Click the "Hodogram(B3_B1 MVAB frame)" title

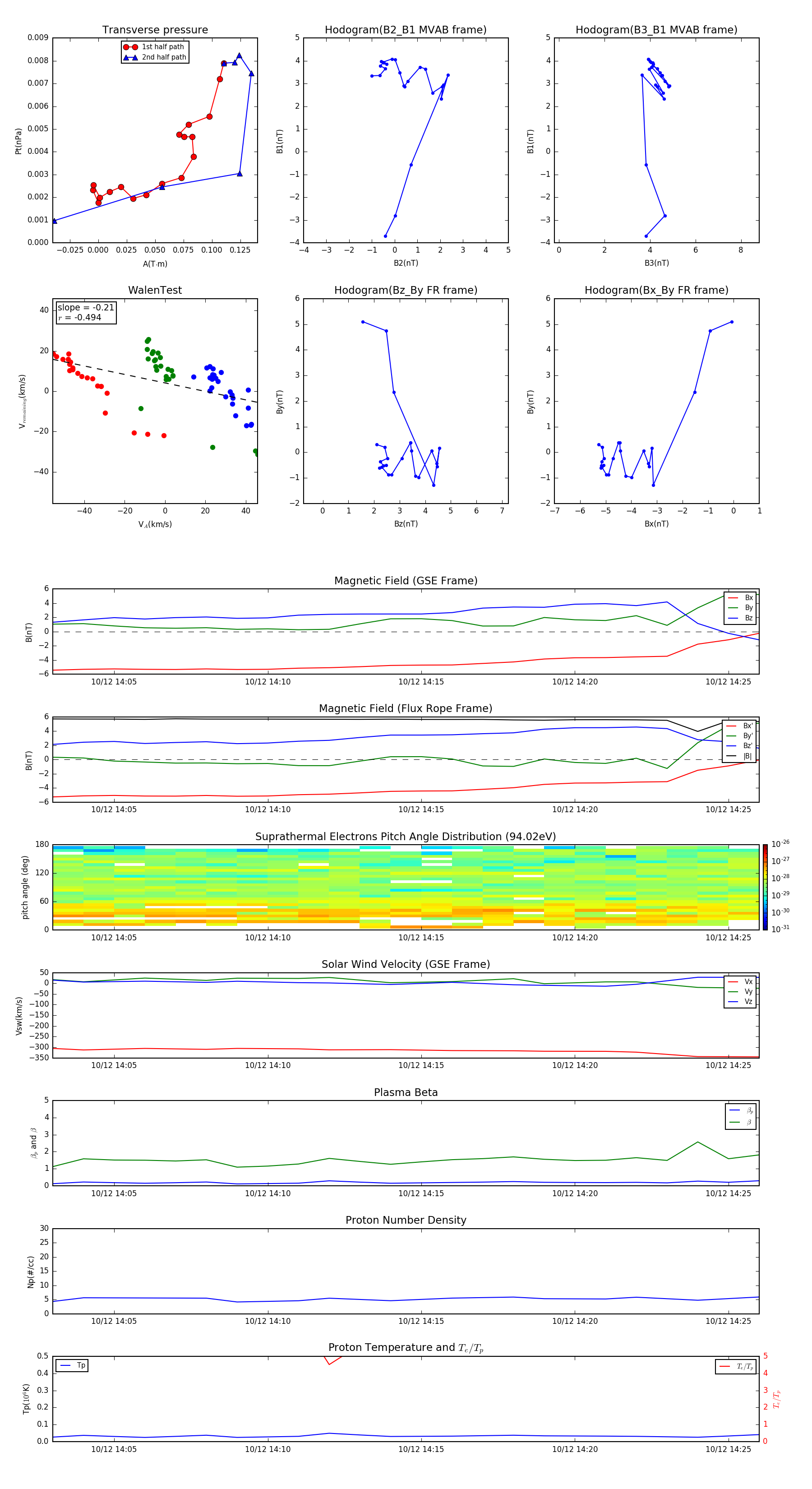point(656,30)
